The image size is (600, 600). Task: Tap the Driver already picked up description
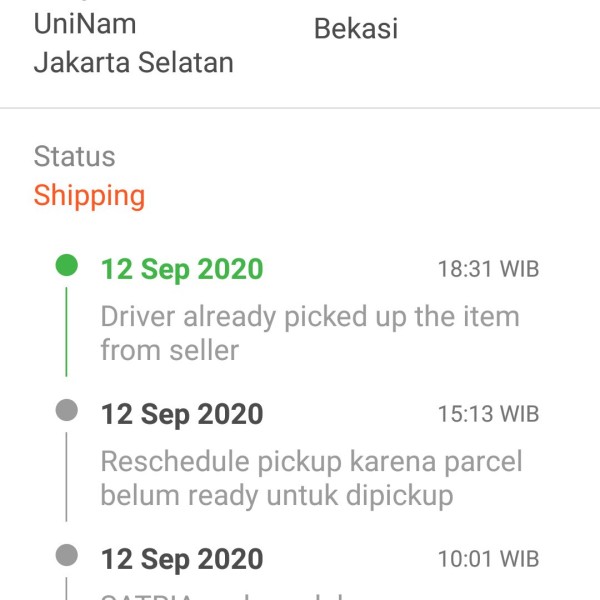(310, 333)
